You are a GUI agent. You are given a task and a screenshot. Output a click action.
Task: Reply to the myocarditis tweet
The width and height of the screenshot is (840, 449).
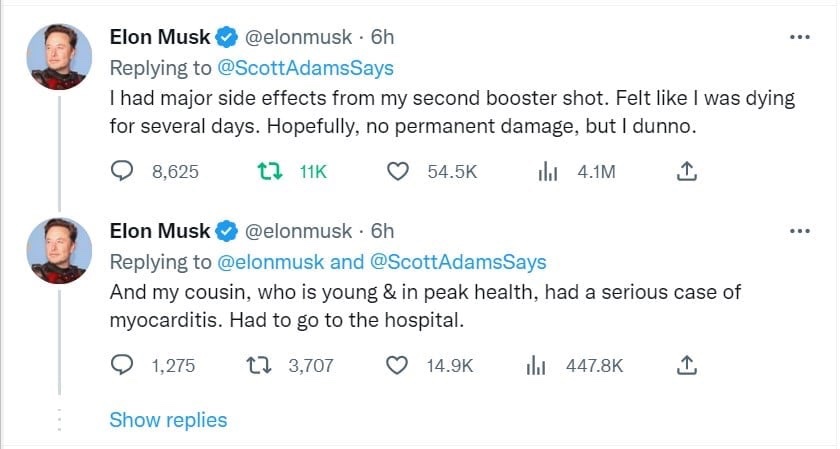122,366
